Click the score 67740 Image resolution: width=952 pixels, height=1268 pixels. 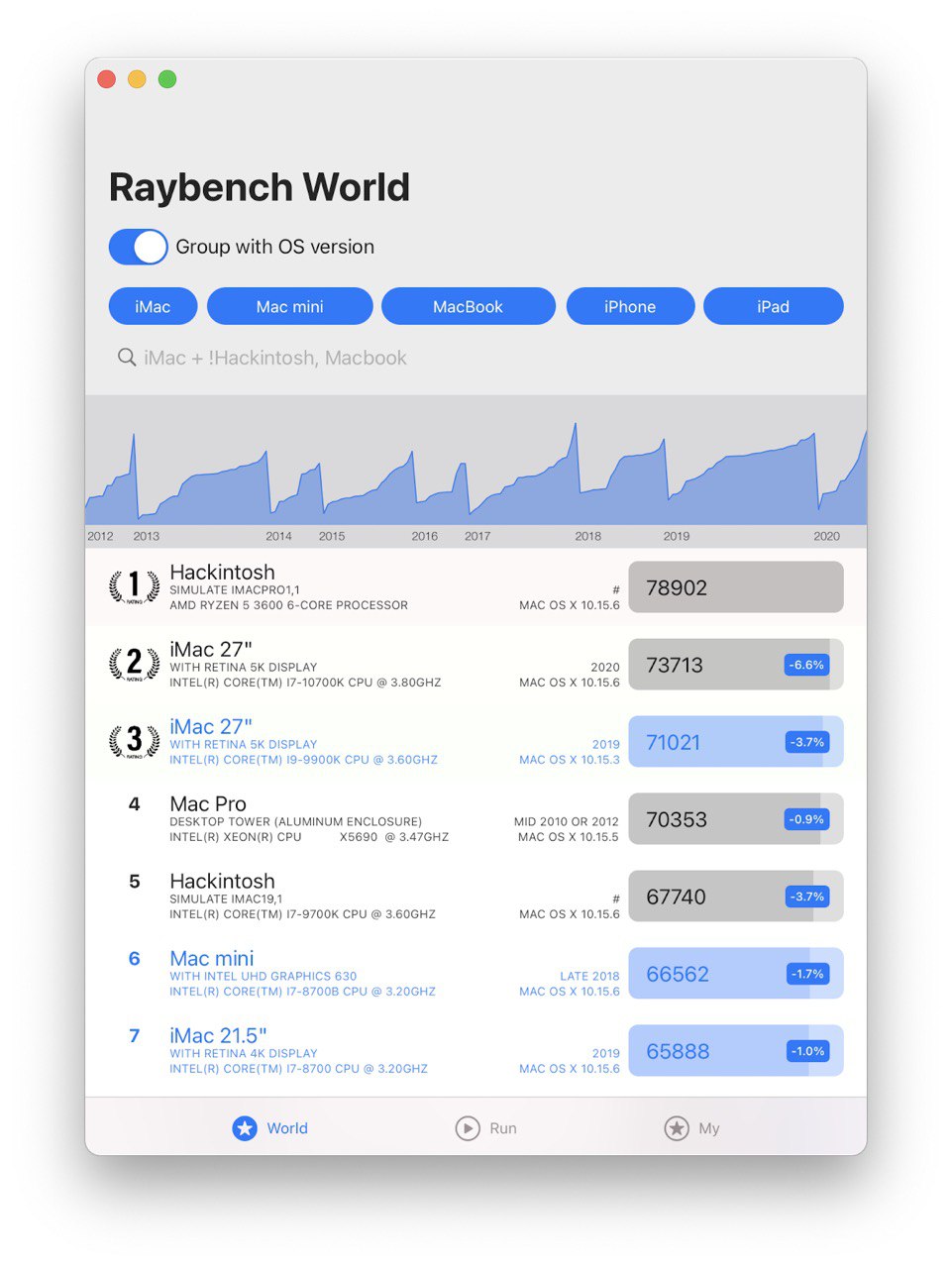[x=676, y=898]
